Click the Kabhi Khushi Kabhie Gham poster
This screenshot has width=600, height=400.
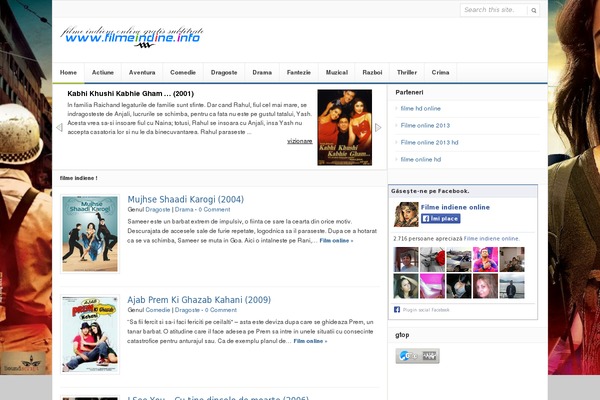pos(344,127)
